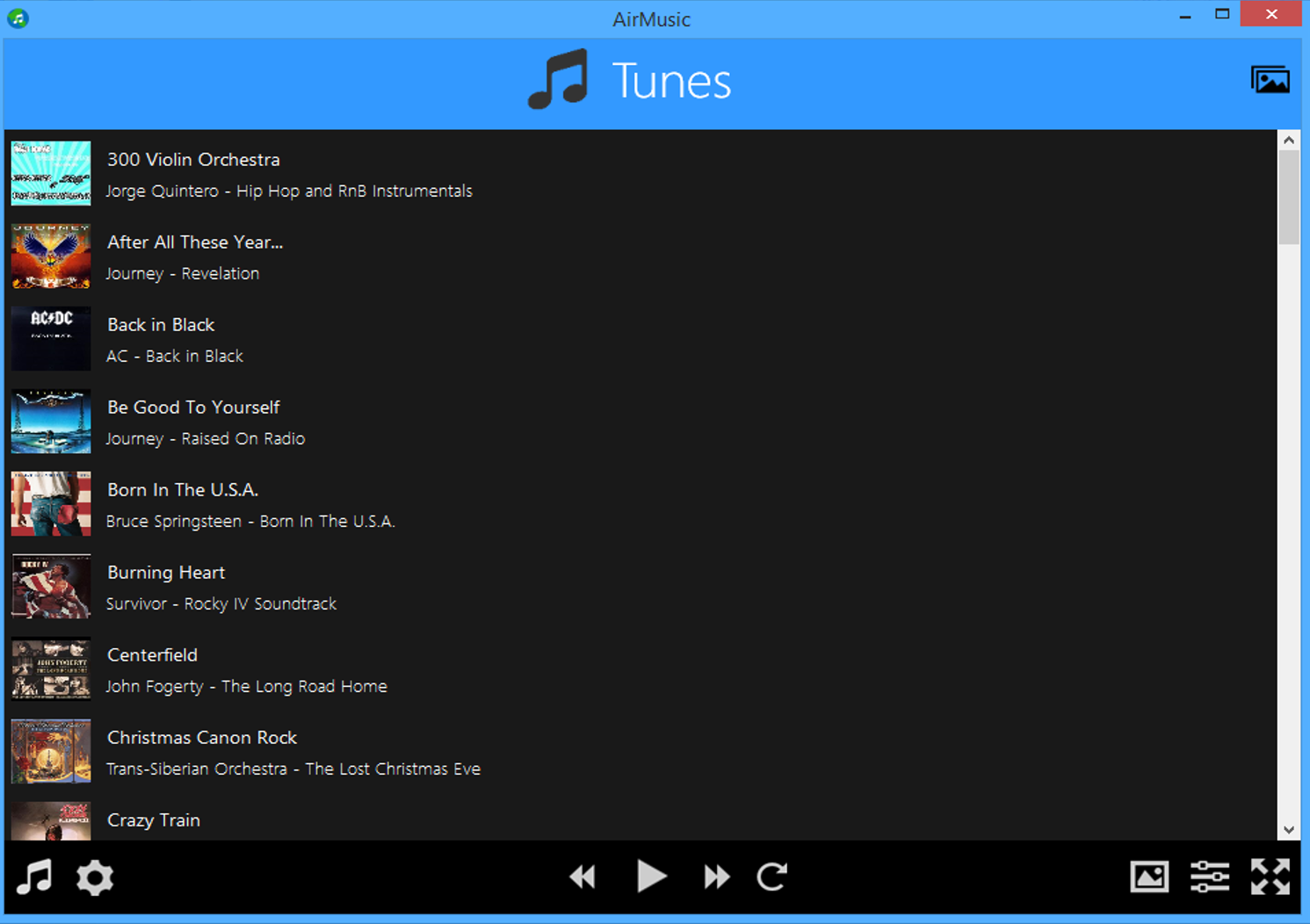Open the settings gear
The width and height of the screenshot is (1310, 924).
pos(95,877)
